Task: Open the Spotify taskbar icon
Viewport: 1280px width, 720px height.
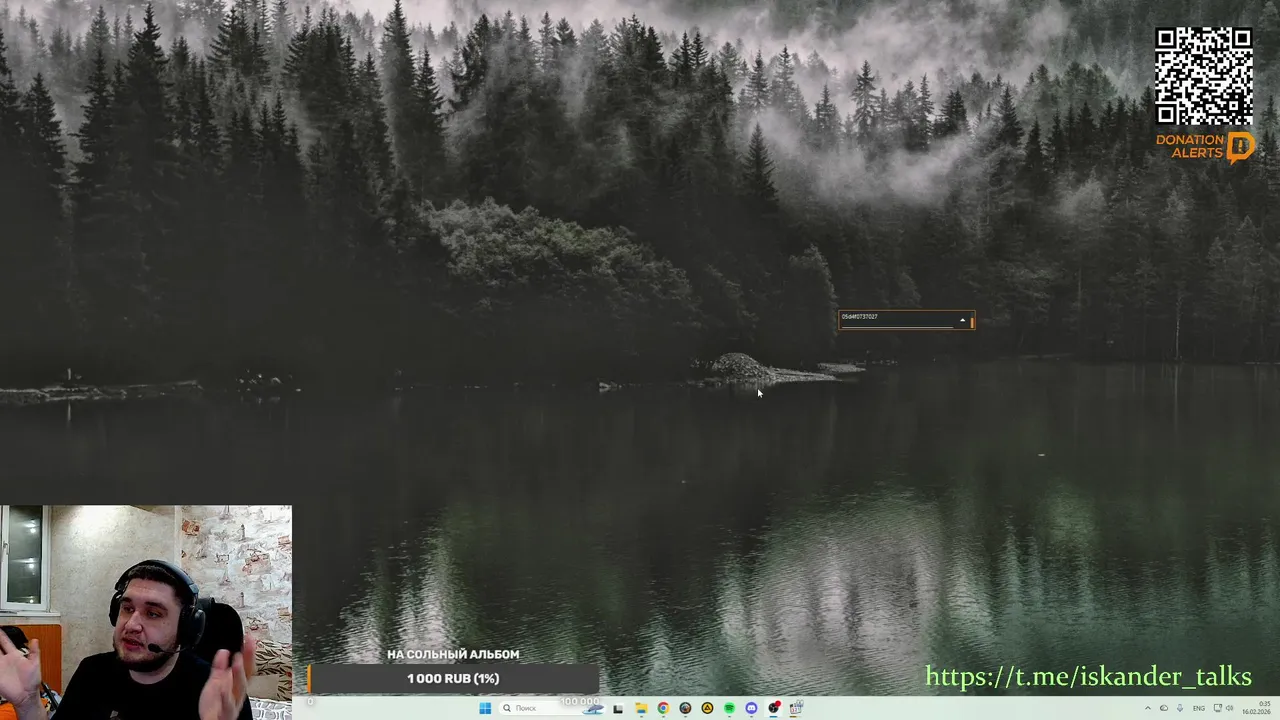Action: 729,708
